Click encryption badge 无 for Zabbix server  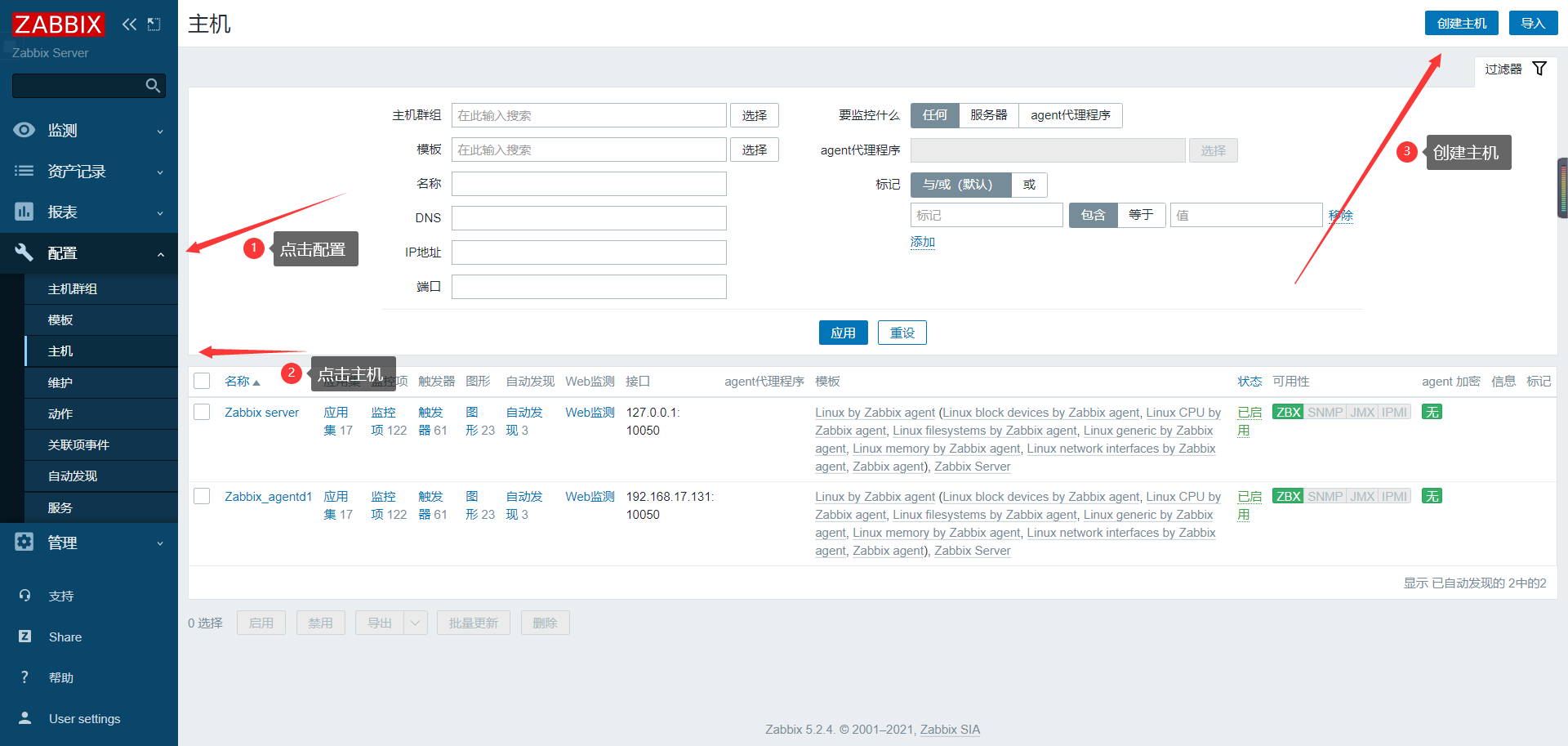(1432, 412)
